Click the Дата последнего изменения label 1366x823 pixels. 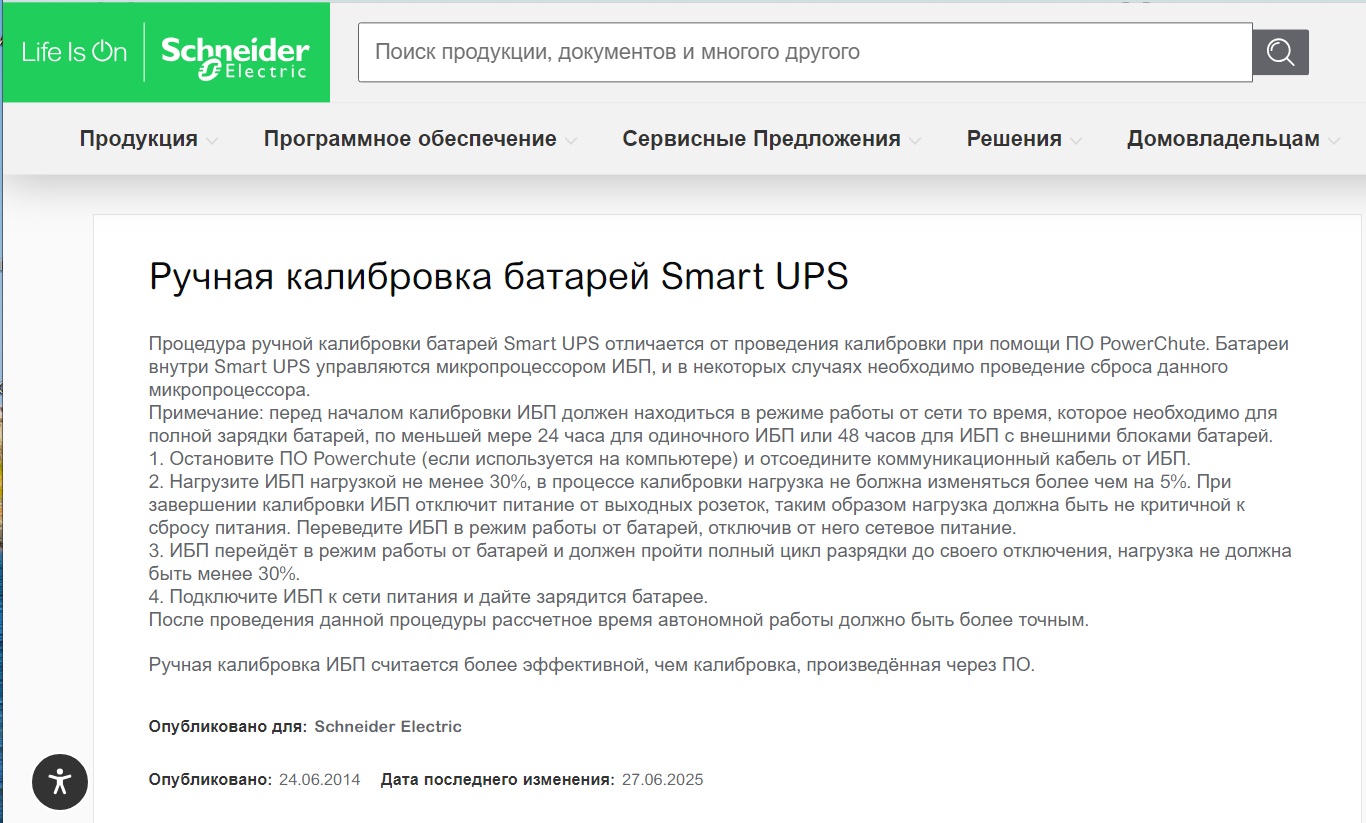pyautogui.click(x=497, y=779)
